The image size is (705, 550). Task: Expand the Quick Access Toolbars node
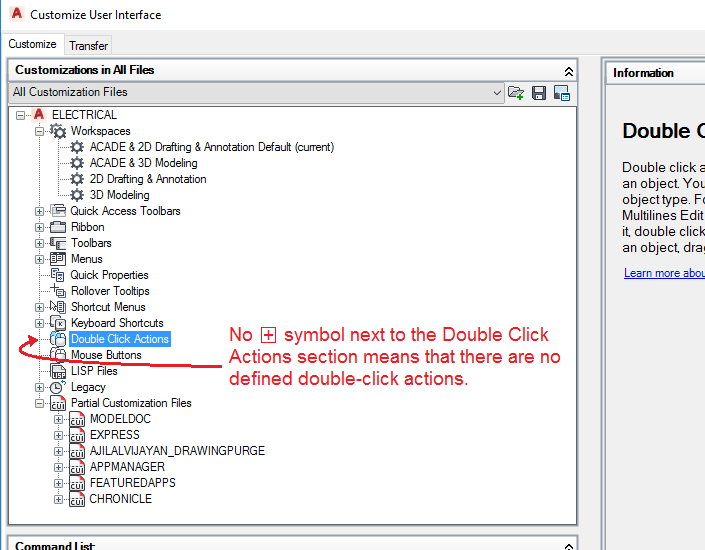[40, 211]
